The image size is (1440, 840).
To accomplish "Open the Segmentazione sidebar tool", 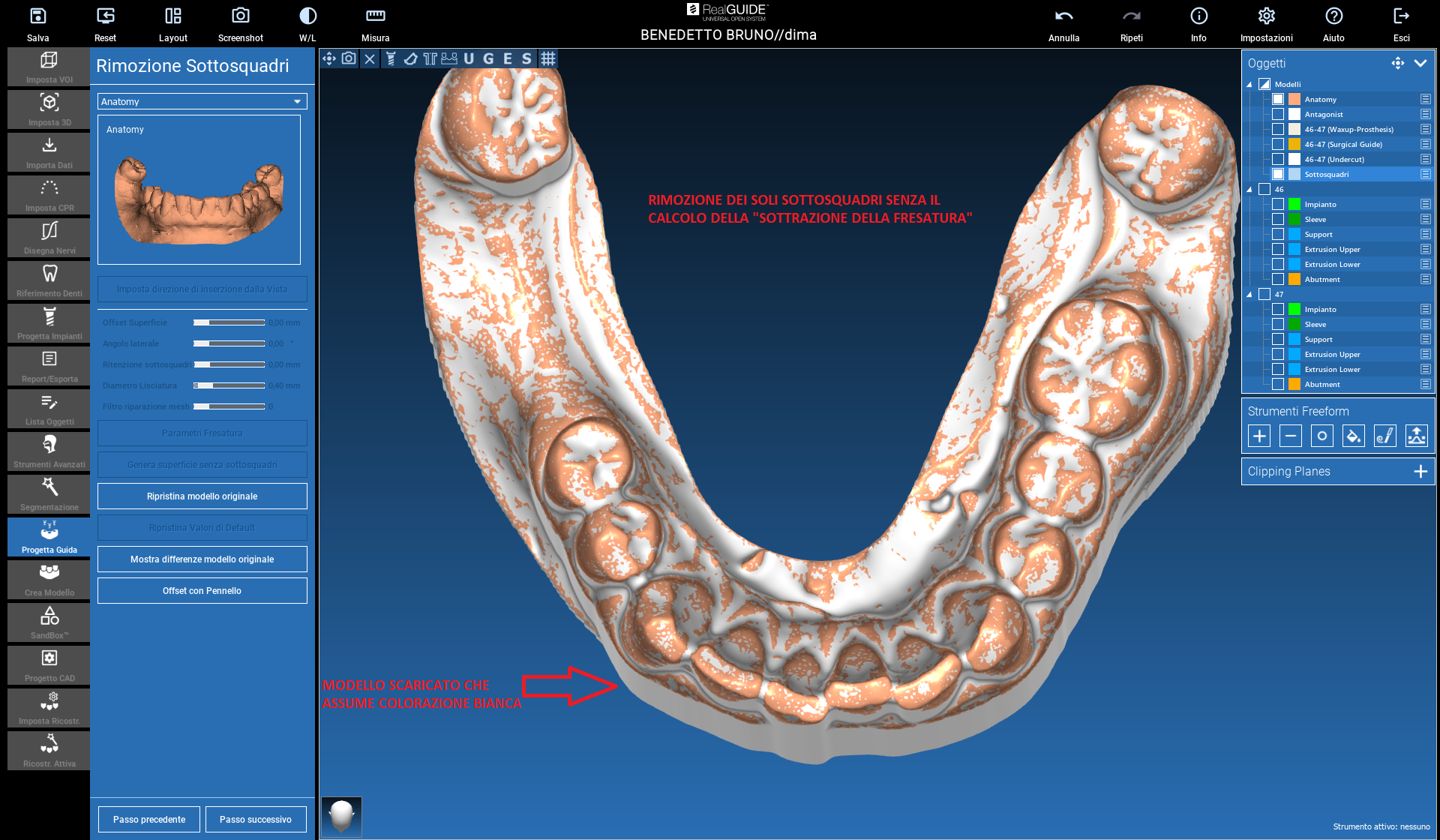I will pos(49,493).
